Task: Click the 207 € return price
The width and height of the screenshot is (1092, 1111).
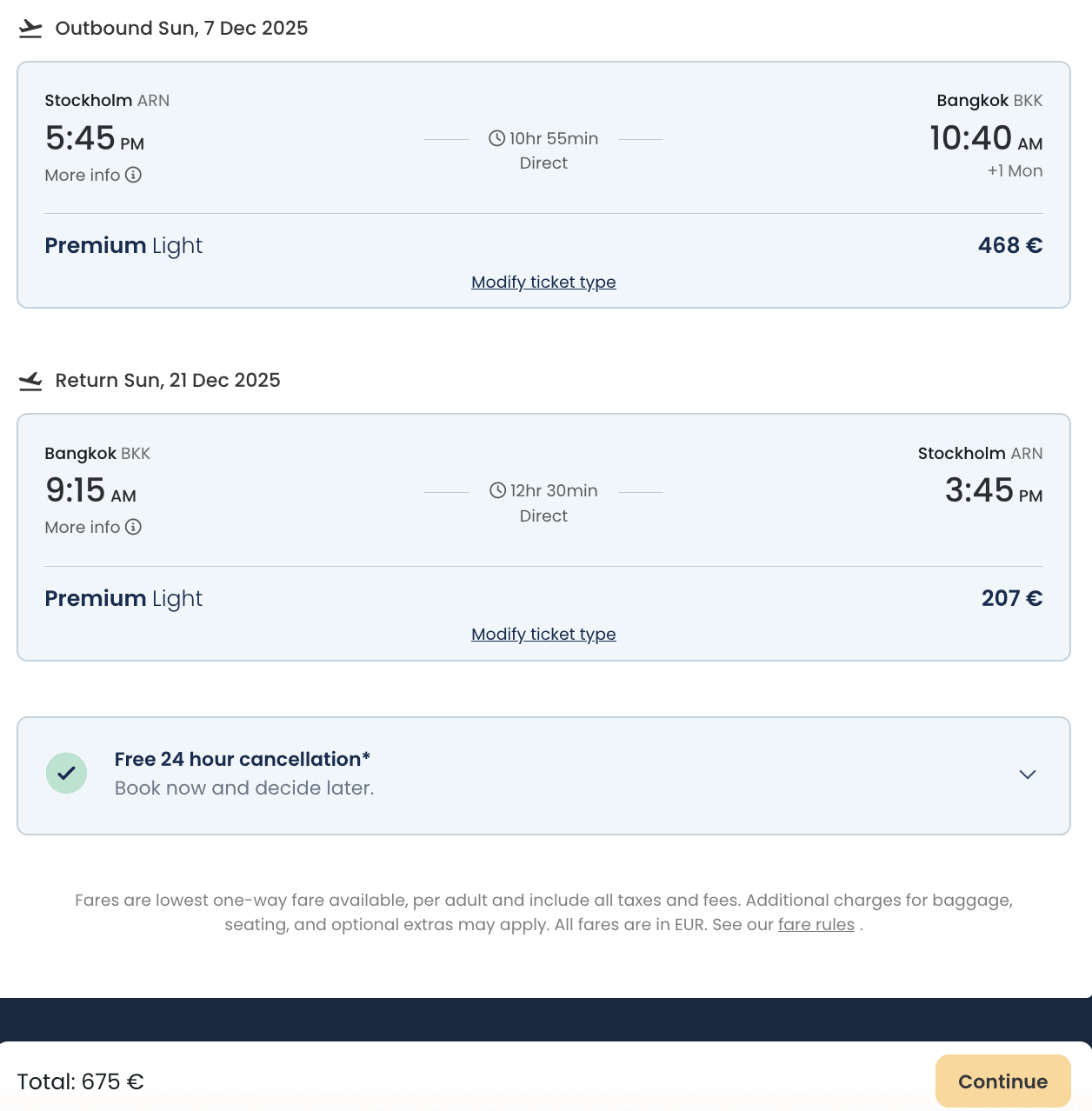Action: pos(1011,598)
